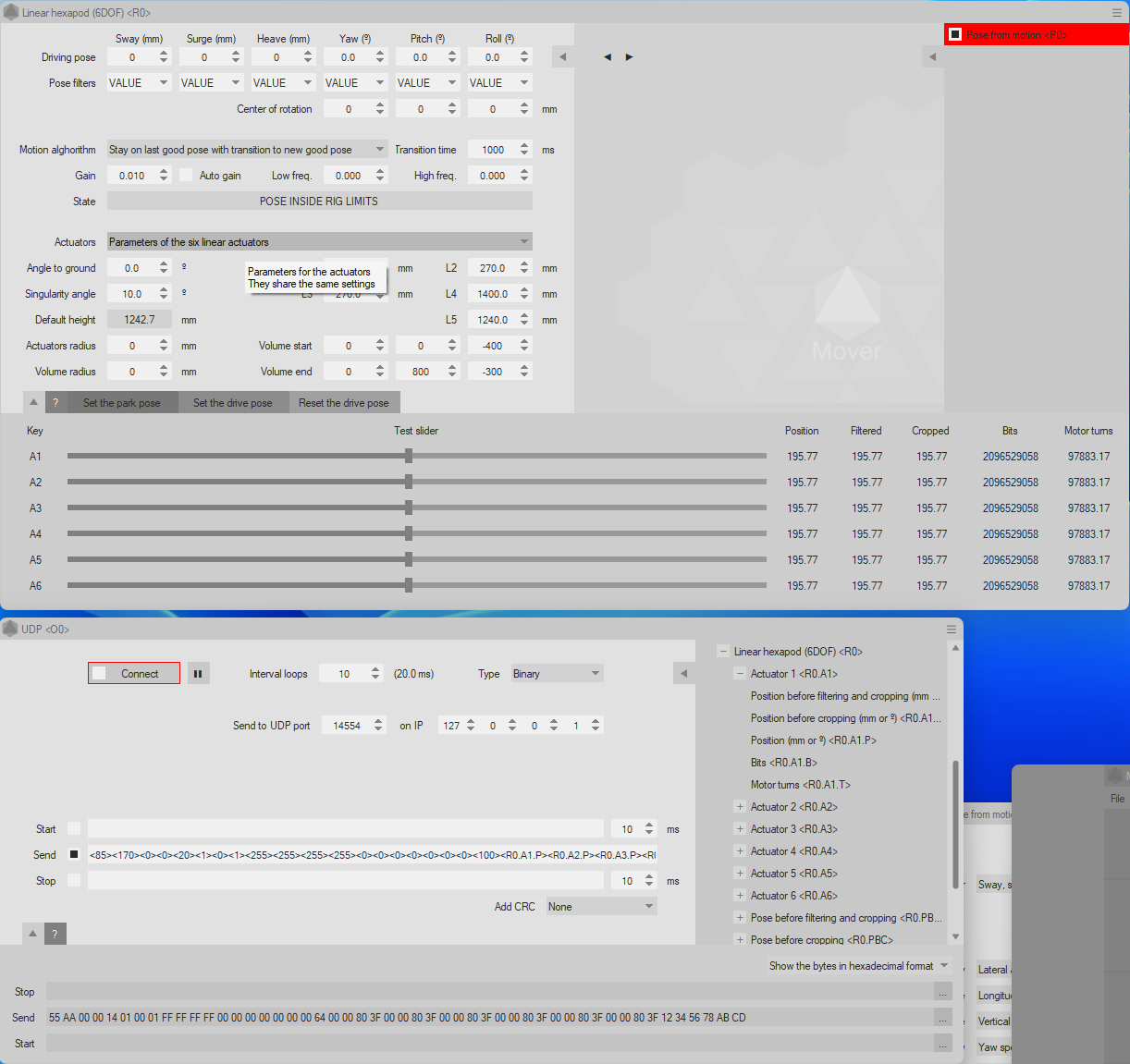
Task: Open the help icon in the UDP panel
Action: tap(55, 934)
